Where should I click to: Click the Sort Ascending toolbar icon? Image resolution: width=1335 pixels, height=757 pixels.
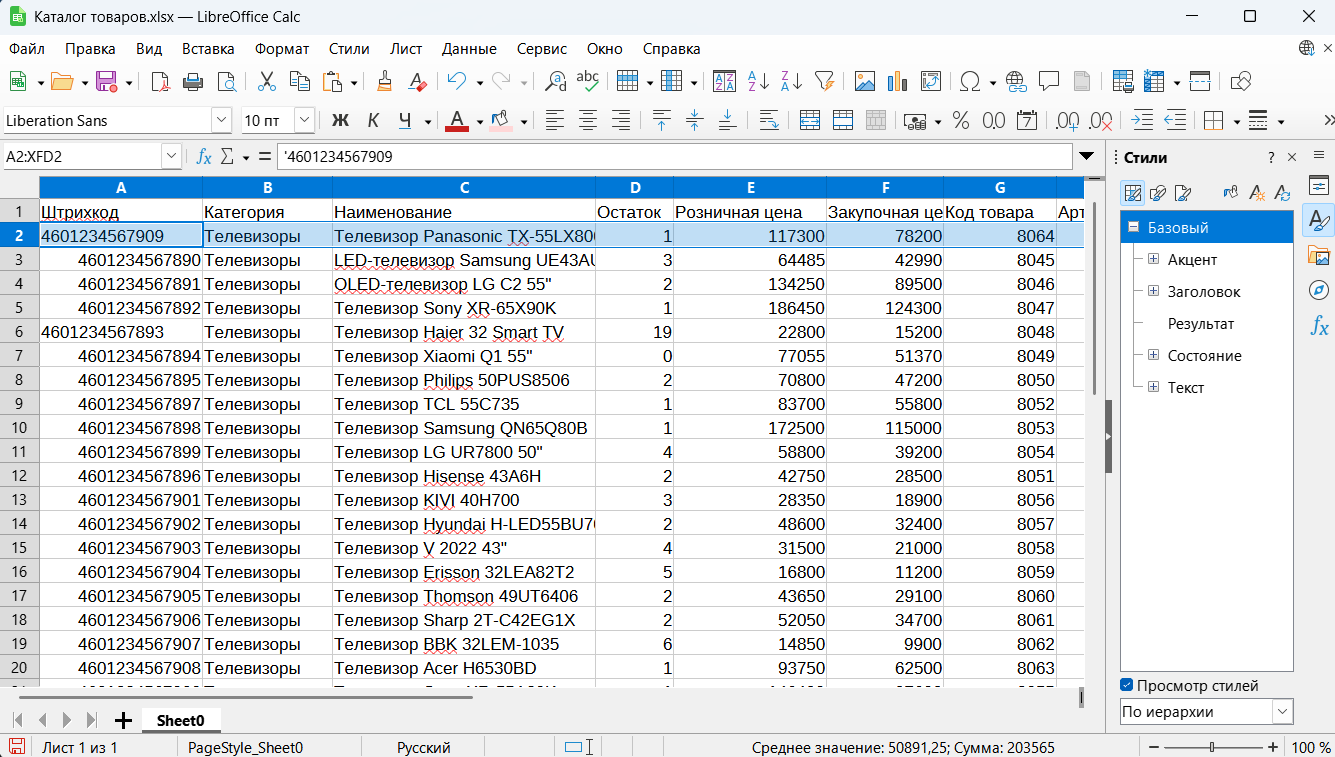[x=759, y=82]
